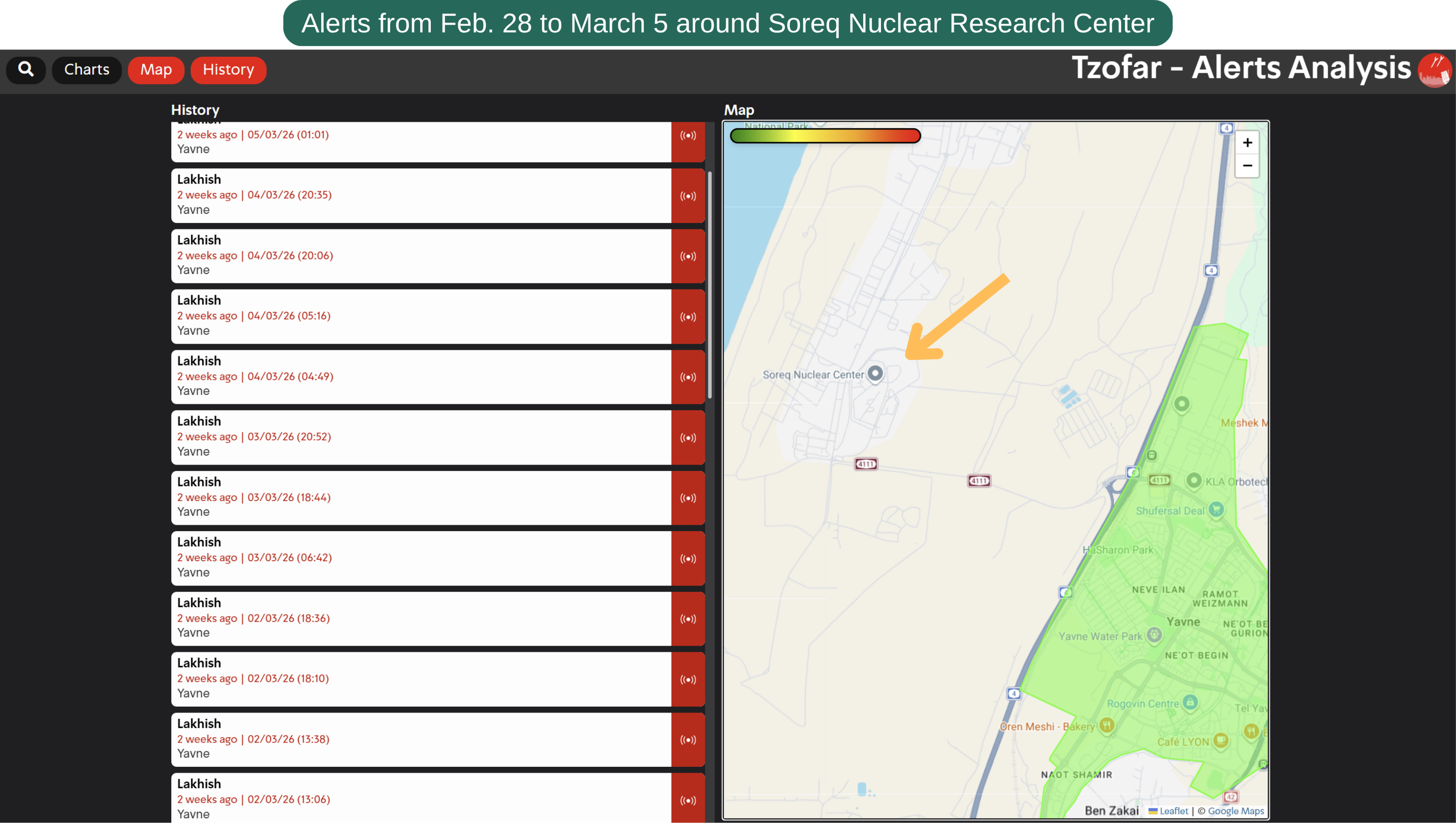Select the 04/03/26 (05:16) Lakhish alert entry
Image resolution: width=1456 pixels, height=823 pixels.
[x=421, y=316]
